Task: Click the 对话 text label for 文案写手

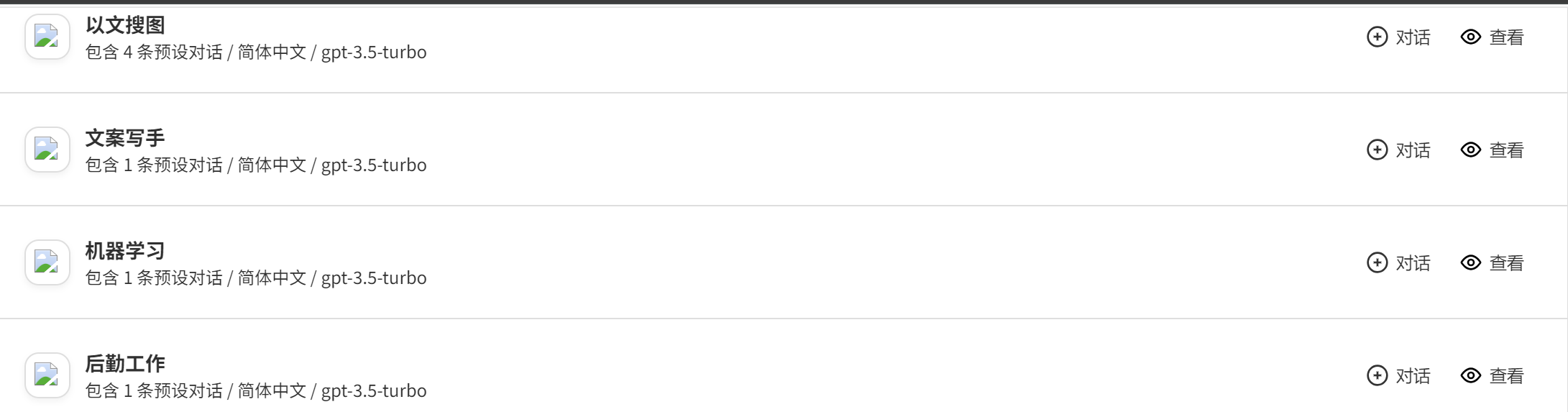Action: click(1413, 150)
